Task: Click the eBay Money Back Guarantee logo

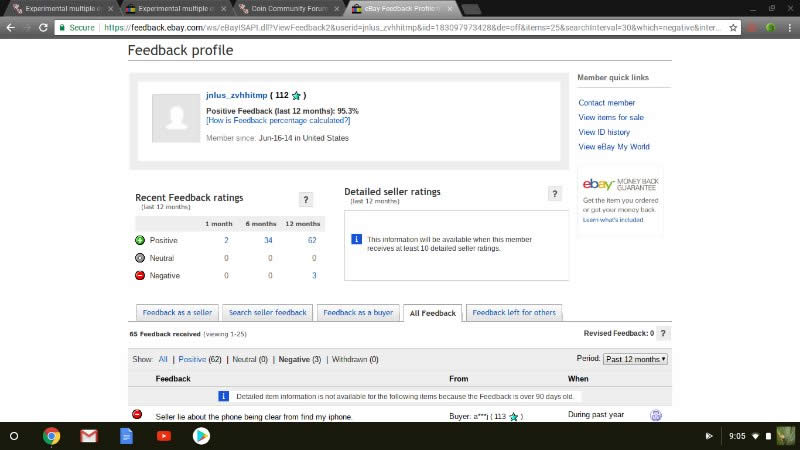Action: [620, 184]
